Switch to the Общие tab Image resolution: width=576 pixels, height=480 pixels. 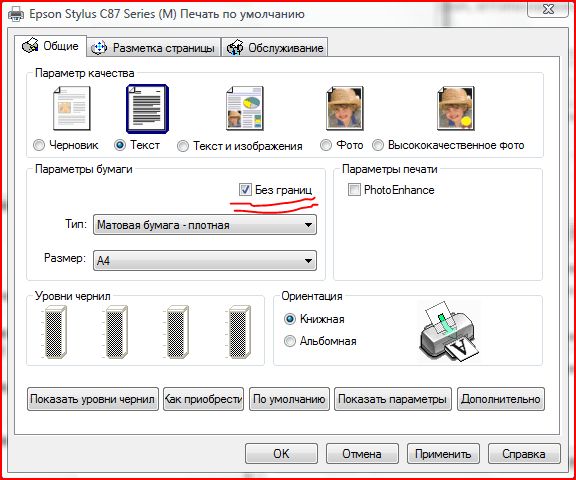(50, 46)
